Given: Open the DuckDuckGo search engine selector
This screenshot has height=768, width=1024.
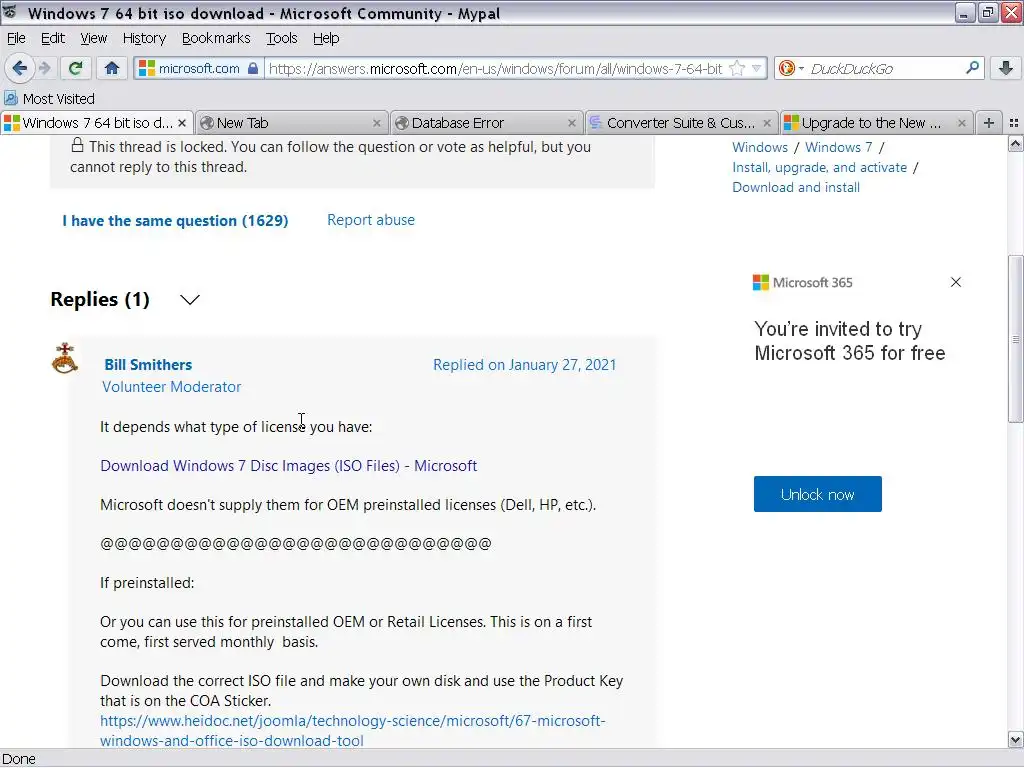Looking at the screenshot, I should [792, 68].
